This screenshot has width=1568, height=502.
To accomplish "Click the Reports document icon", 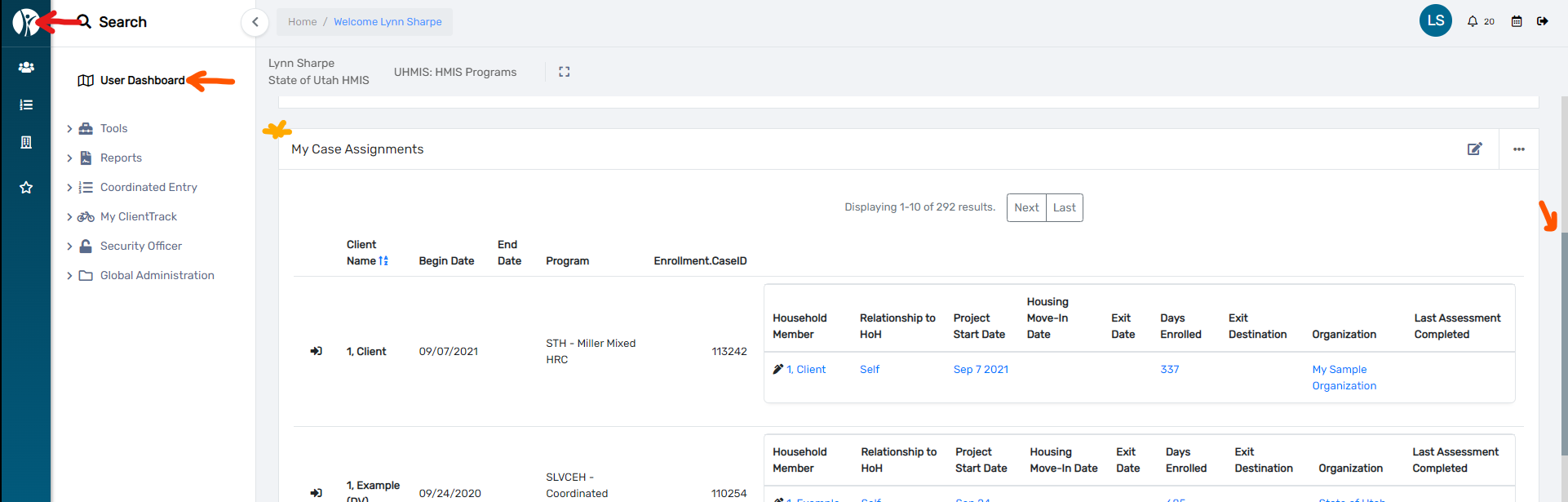I will [x=86, y=158].
